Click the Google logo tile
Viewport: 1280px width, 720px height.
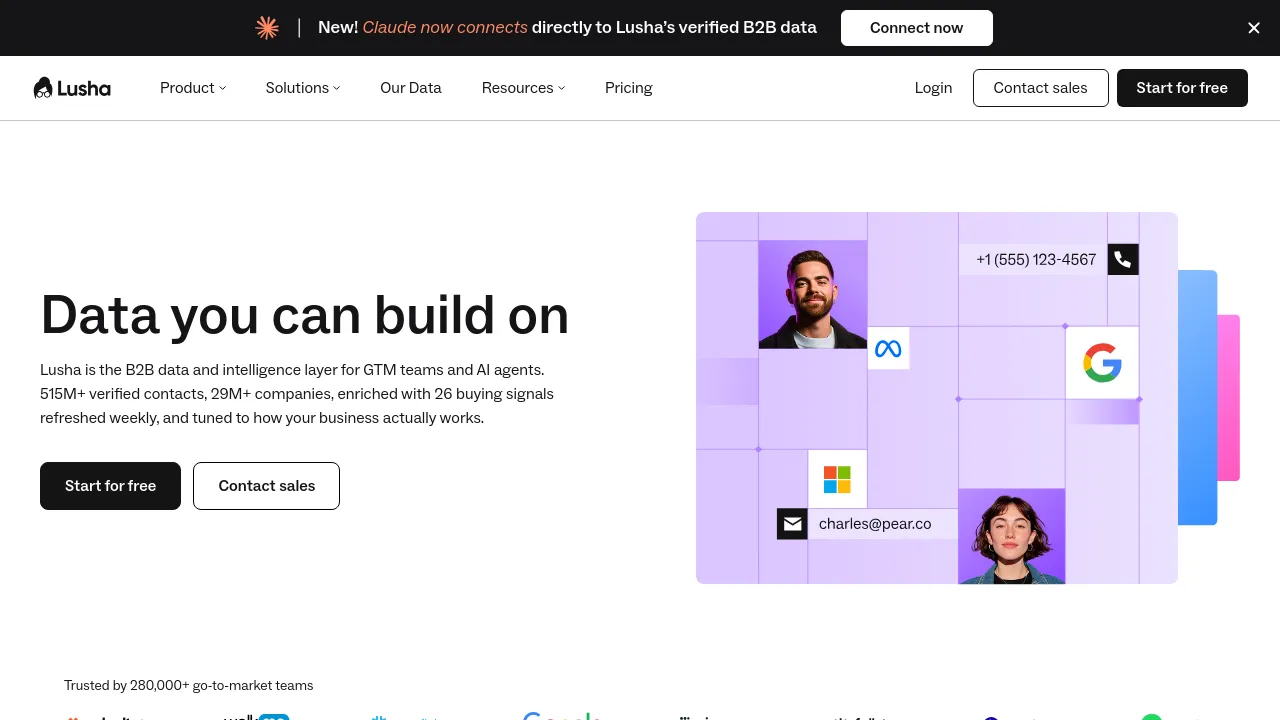click(1102, 363)
